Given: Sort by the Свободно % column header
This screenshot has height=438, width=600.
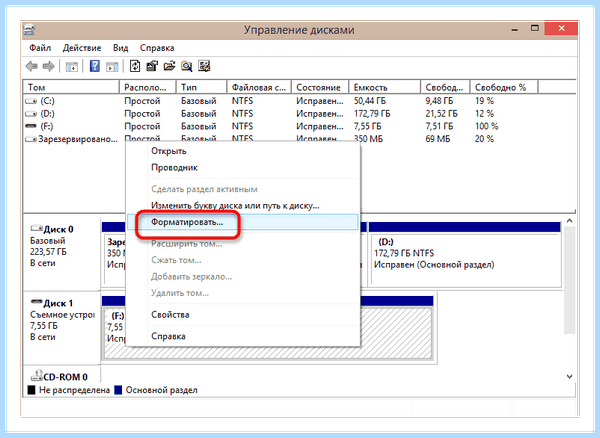Looking at the screenshot, I should coord(504,87).
